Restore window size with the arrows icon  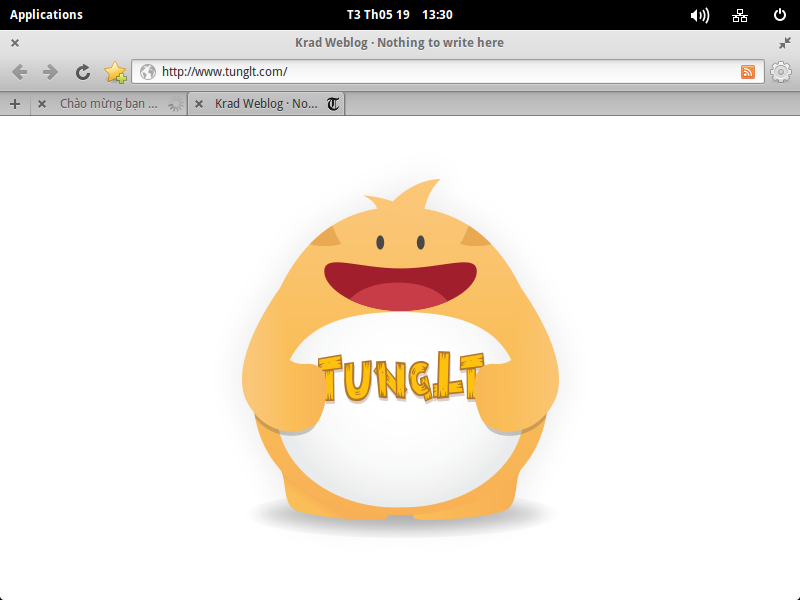[x=785, y=43]
